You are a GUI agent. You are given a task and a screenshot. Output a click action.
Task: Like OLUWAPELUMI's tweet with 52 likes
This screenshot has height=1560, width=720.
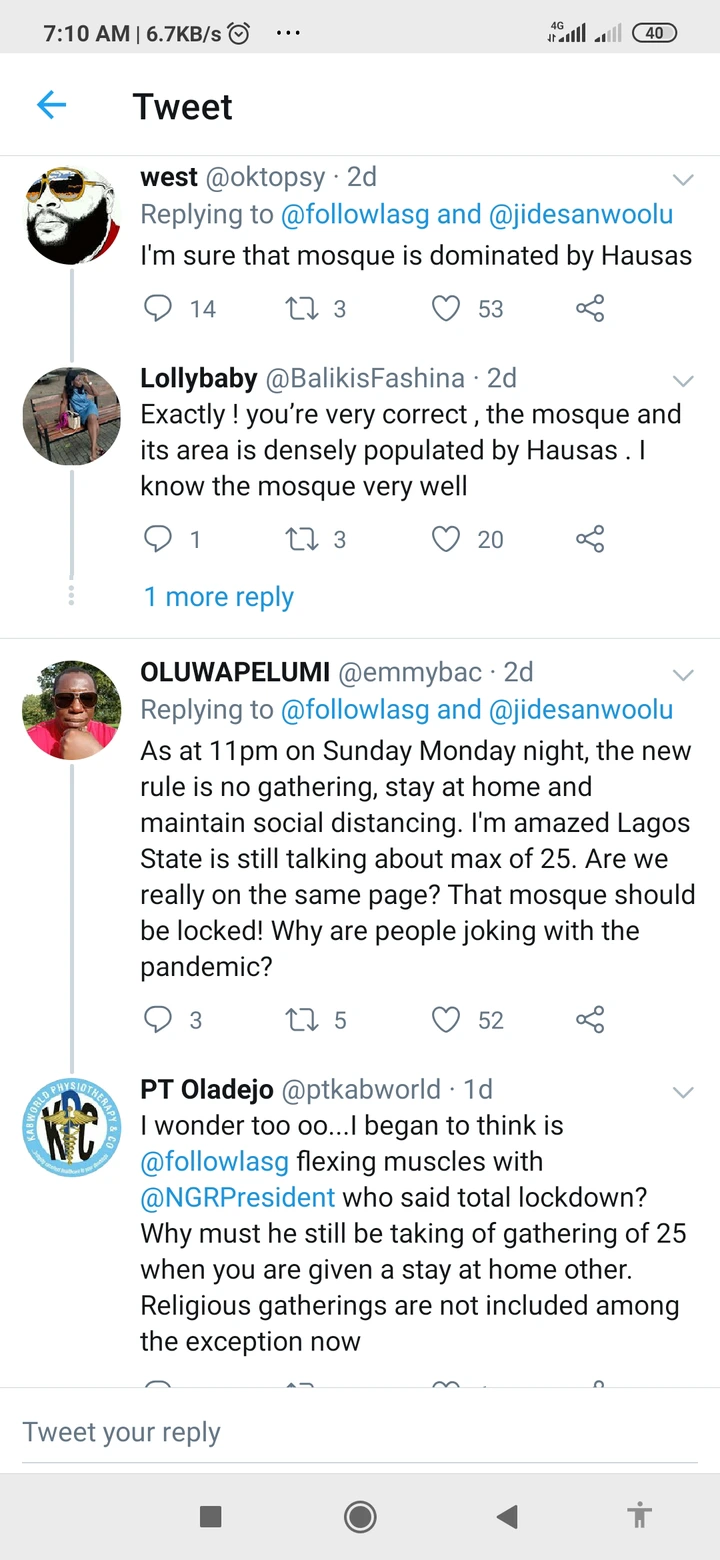pos(446,1019)
